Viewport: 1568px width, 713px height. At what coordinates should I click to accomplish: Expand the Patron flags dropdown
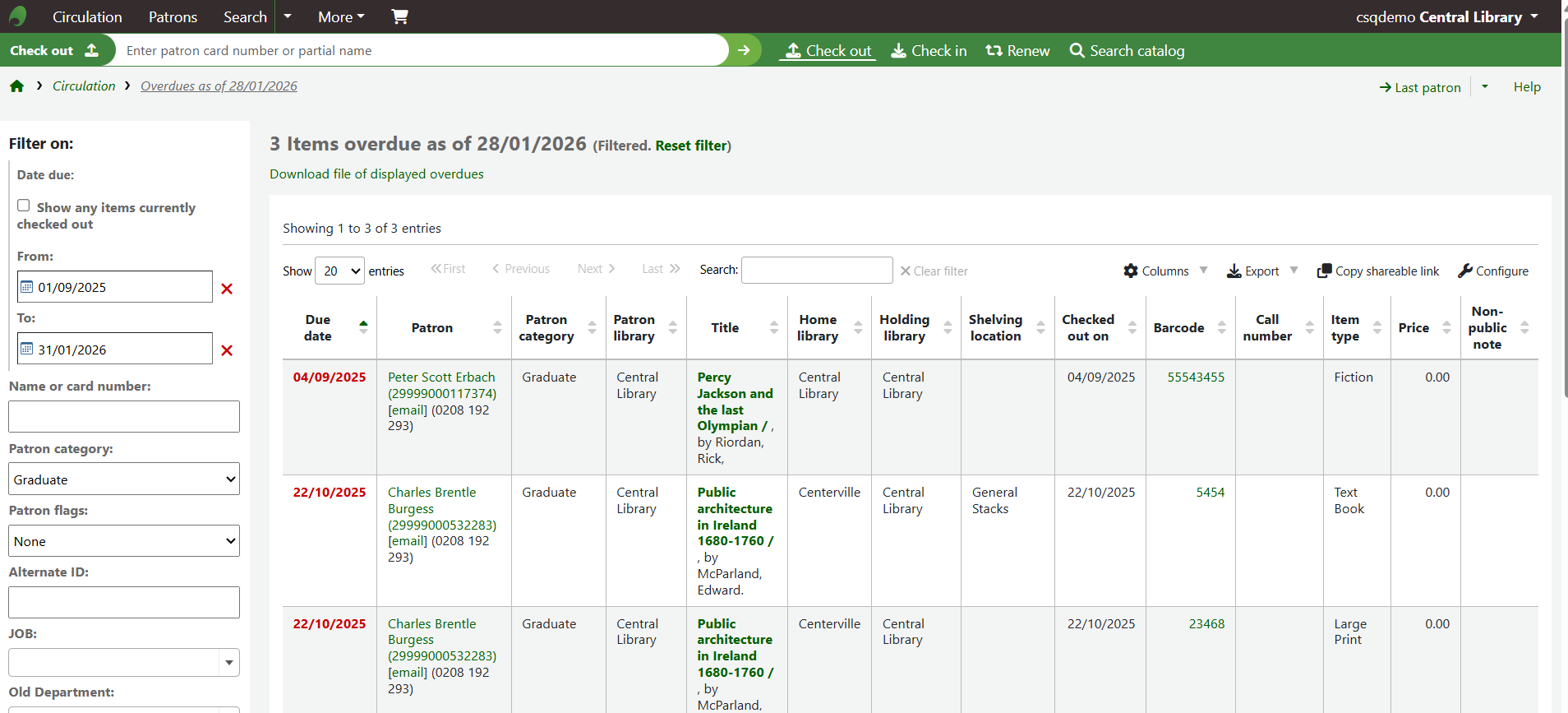pyautogui.click(x=124, y=541)
